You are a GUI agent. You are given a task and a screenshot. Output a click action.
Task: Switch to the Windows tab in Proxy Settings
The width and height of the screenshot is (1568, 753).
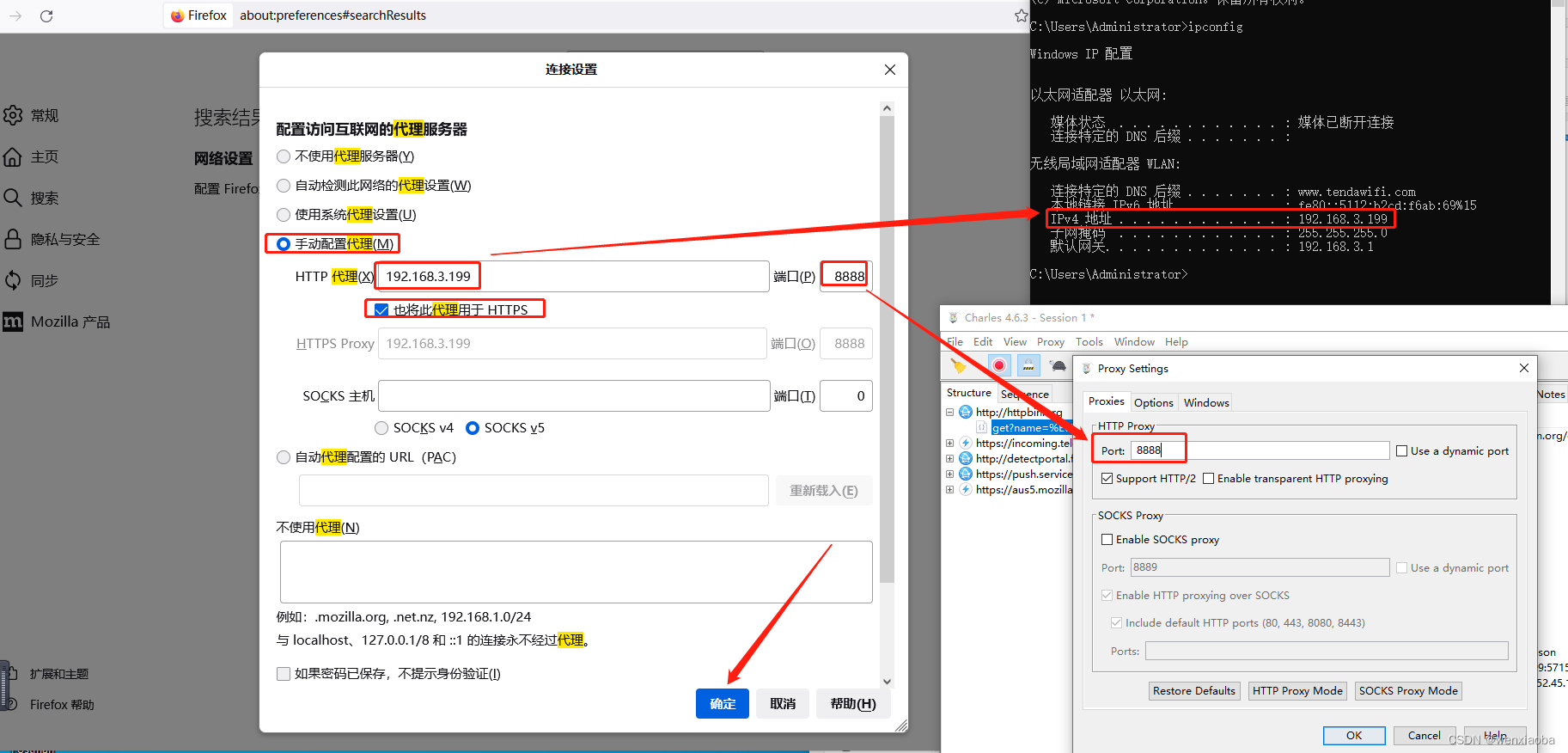pyautogui.click(x=1206, y=402)
